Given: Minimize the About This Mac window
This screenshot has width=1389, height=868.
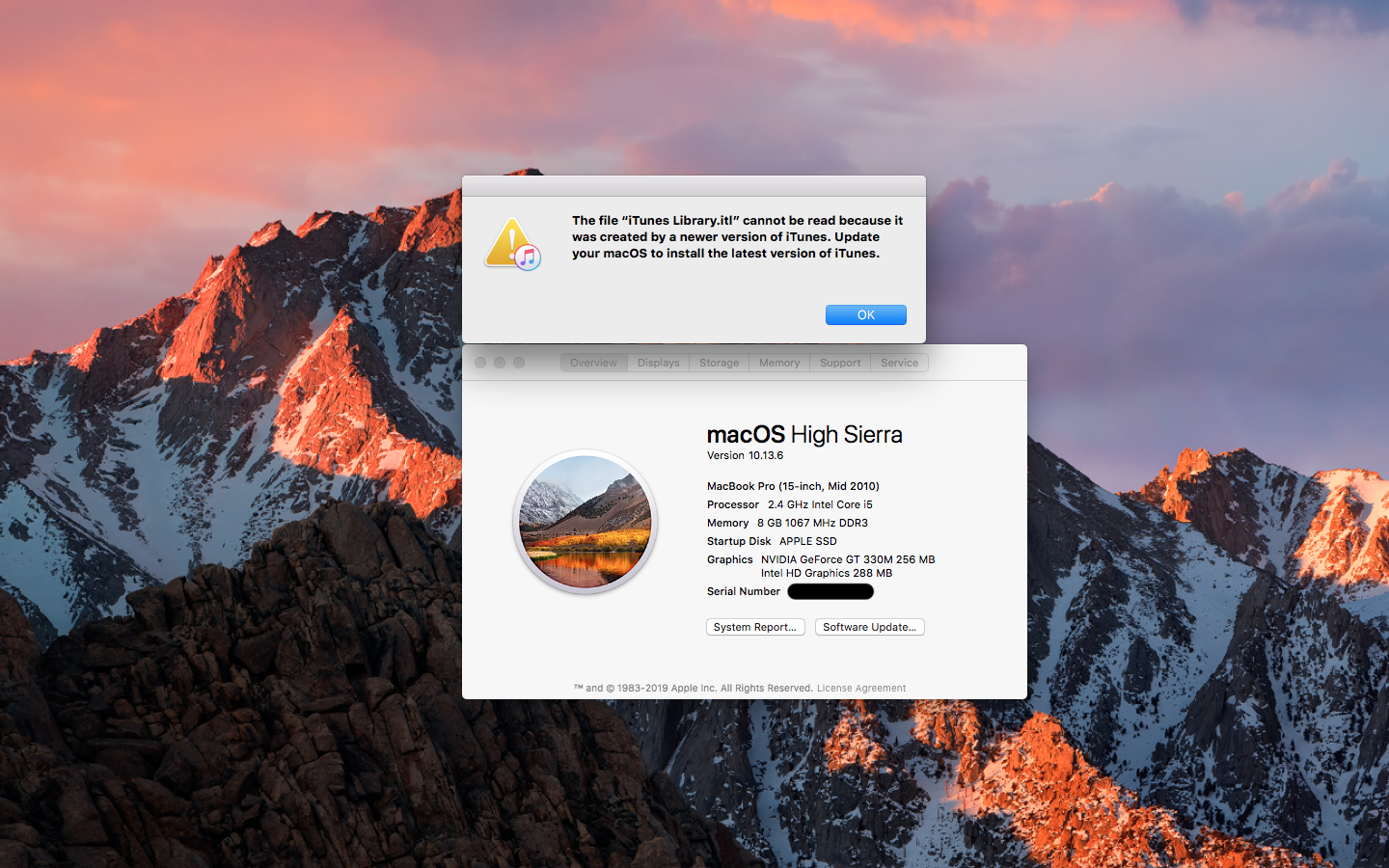Looking at the screenshot, I should point(500,363).
